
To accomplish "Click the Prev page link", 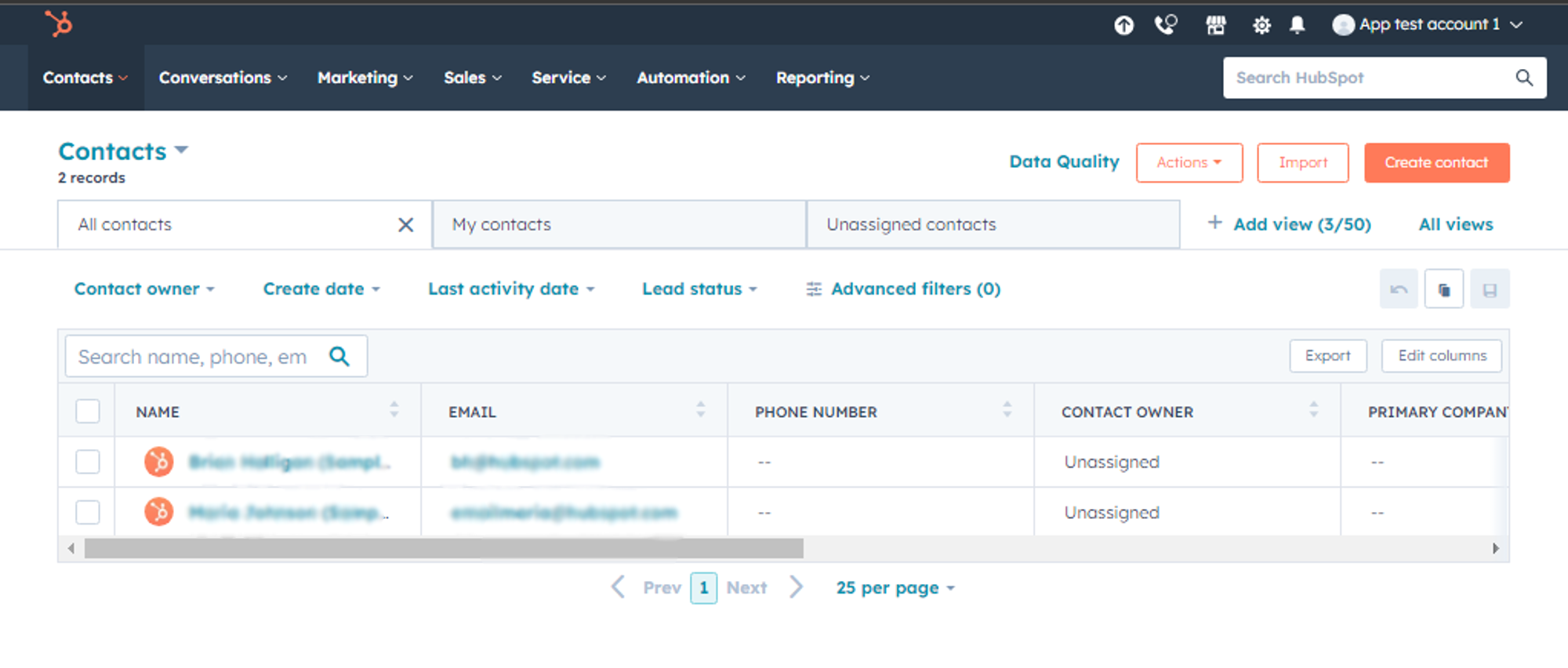I will [x=662, y=588].
